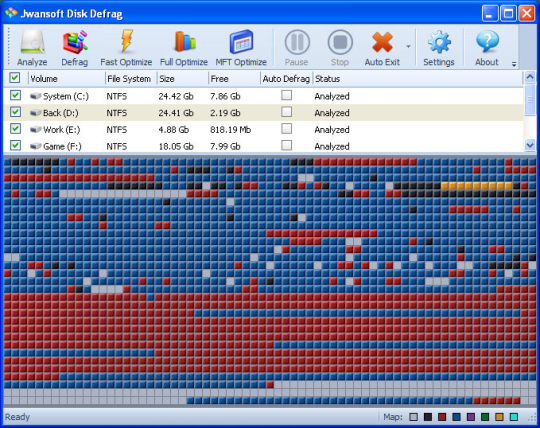
Task: Uncheck the Game (F:) volume checkbox
Action: 15,145
